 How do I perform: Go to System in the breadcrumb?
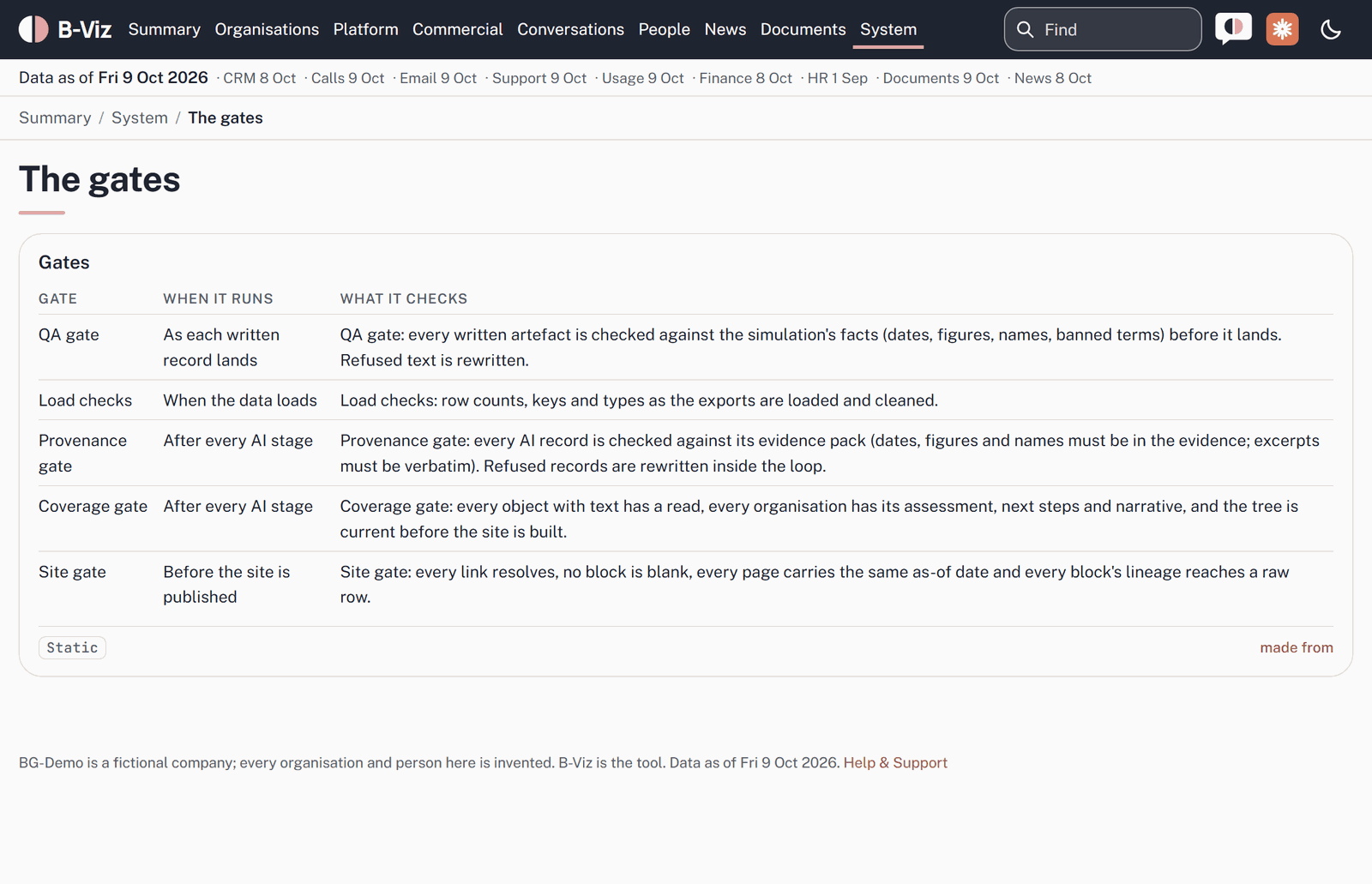[x=140, y=117]
